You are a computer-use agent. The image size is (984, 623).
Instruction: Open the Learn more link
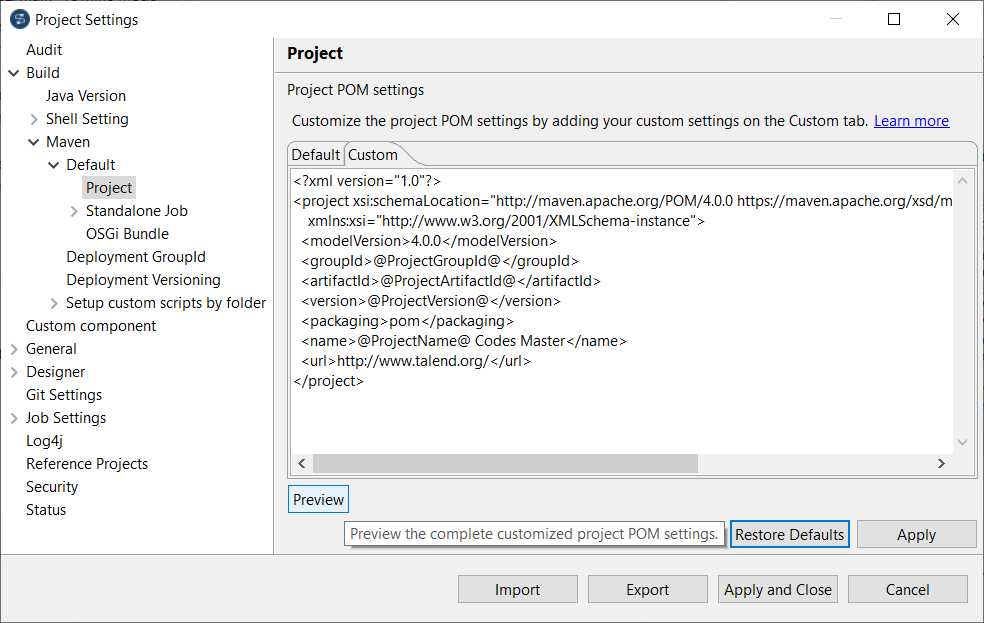(911, 121)
